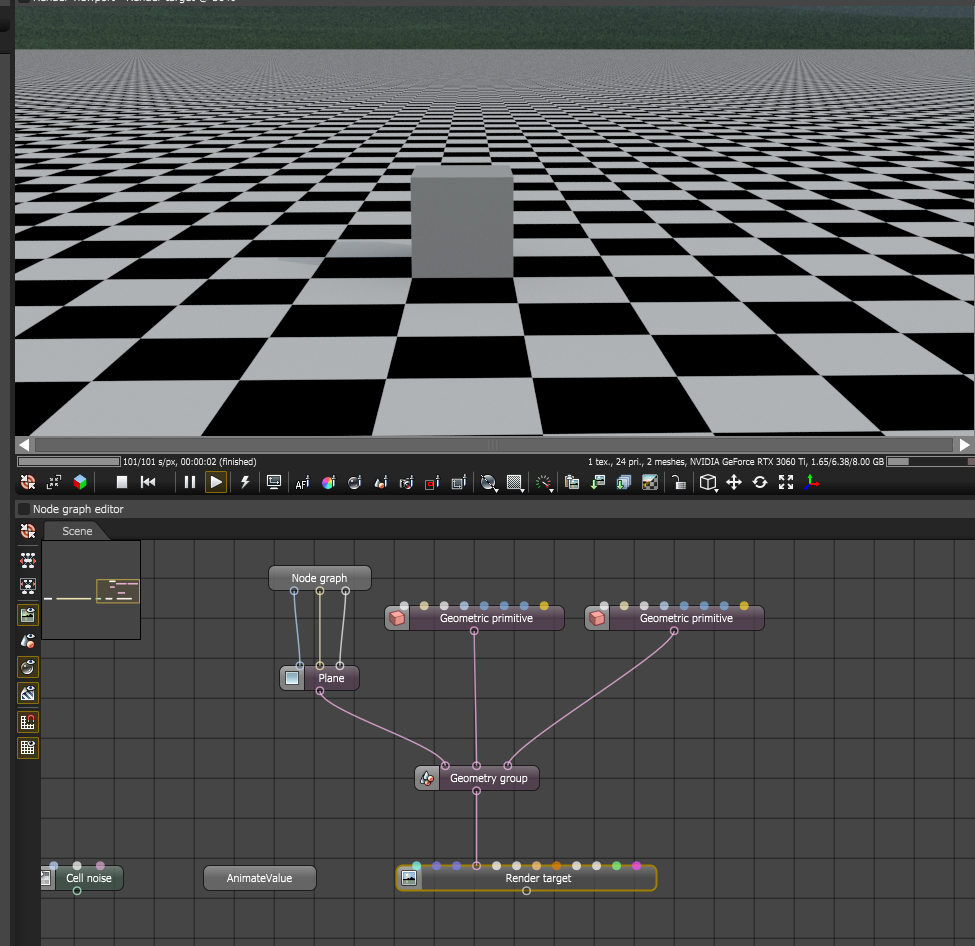Open the clay mode sphere dropdown
The width and height of the screenshot is (975, 946).
point(489,483)
